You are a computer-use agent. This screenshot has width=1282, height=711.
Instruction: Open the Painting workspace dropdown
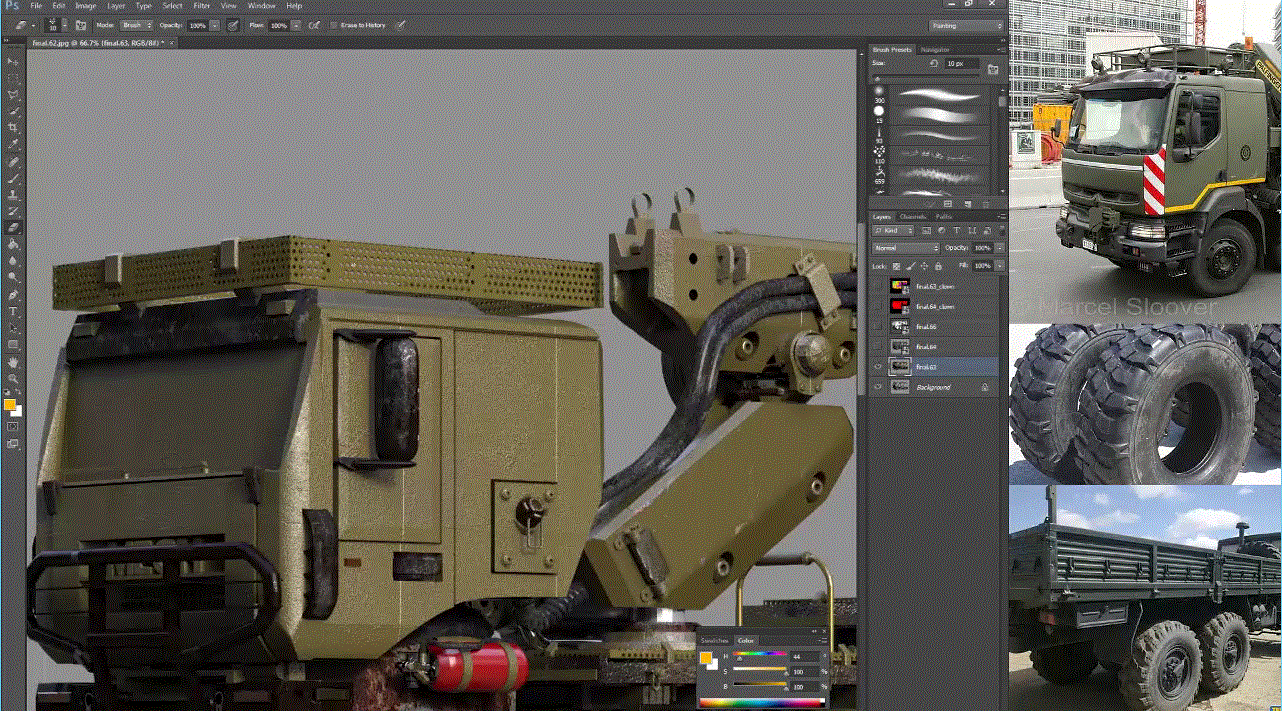coord(965,25)
